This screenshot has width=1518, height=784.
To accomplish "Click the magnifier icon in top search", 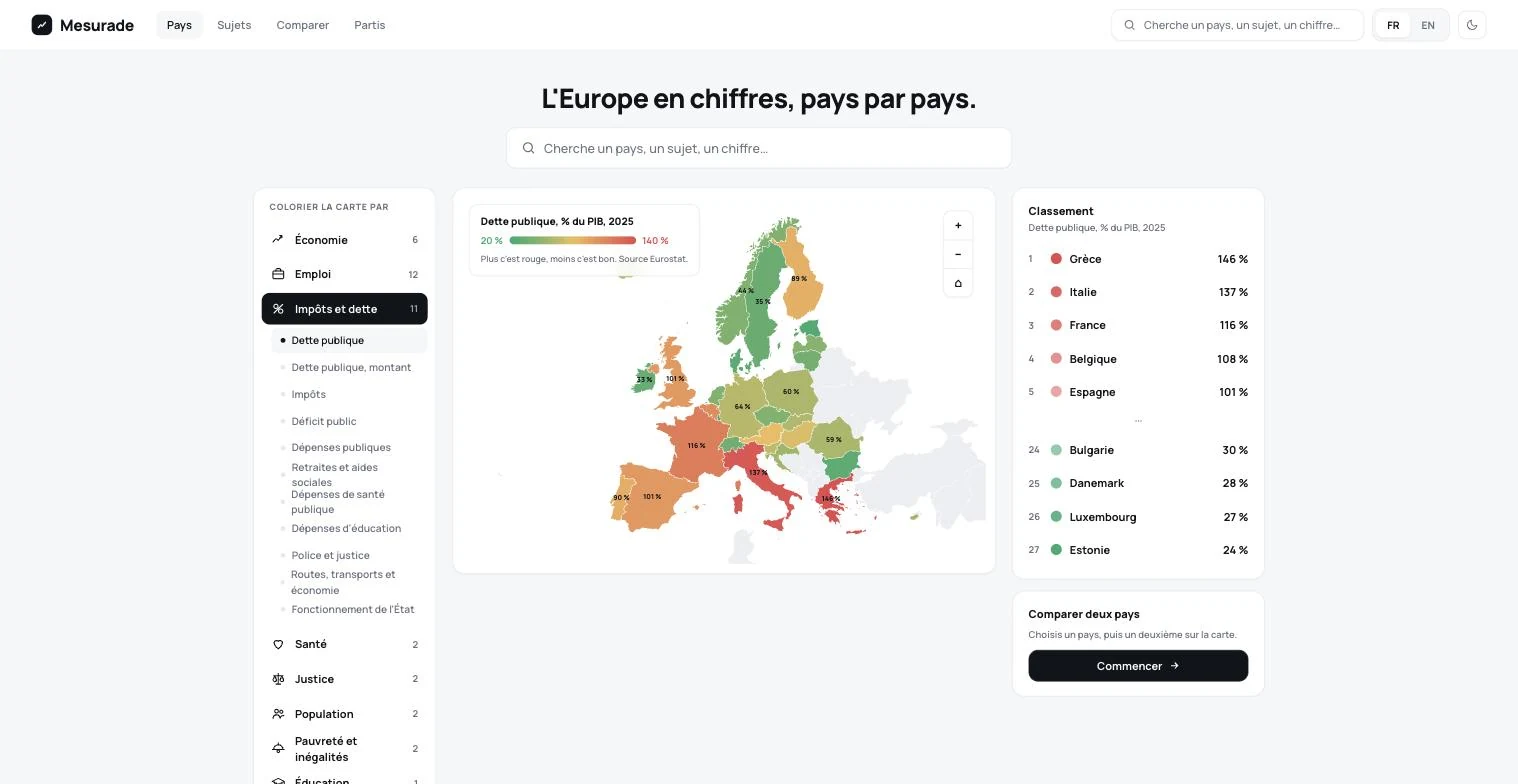I will pos(1129,25).
